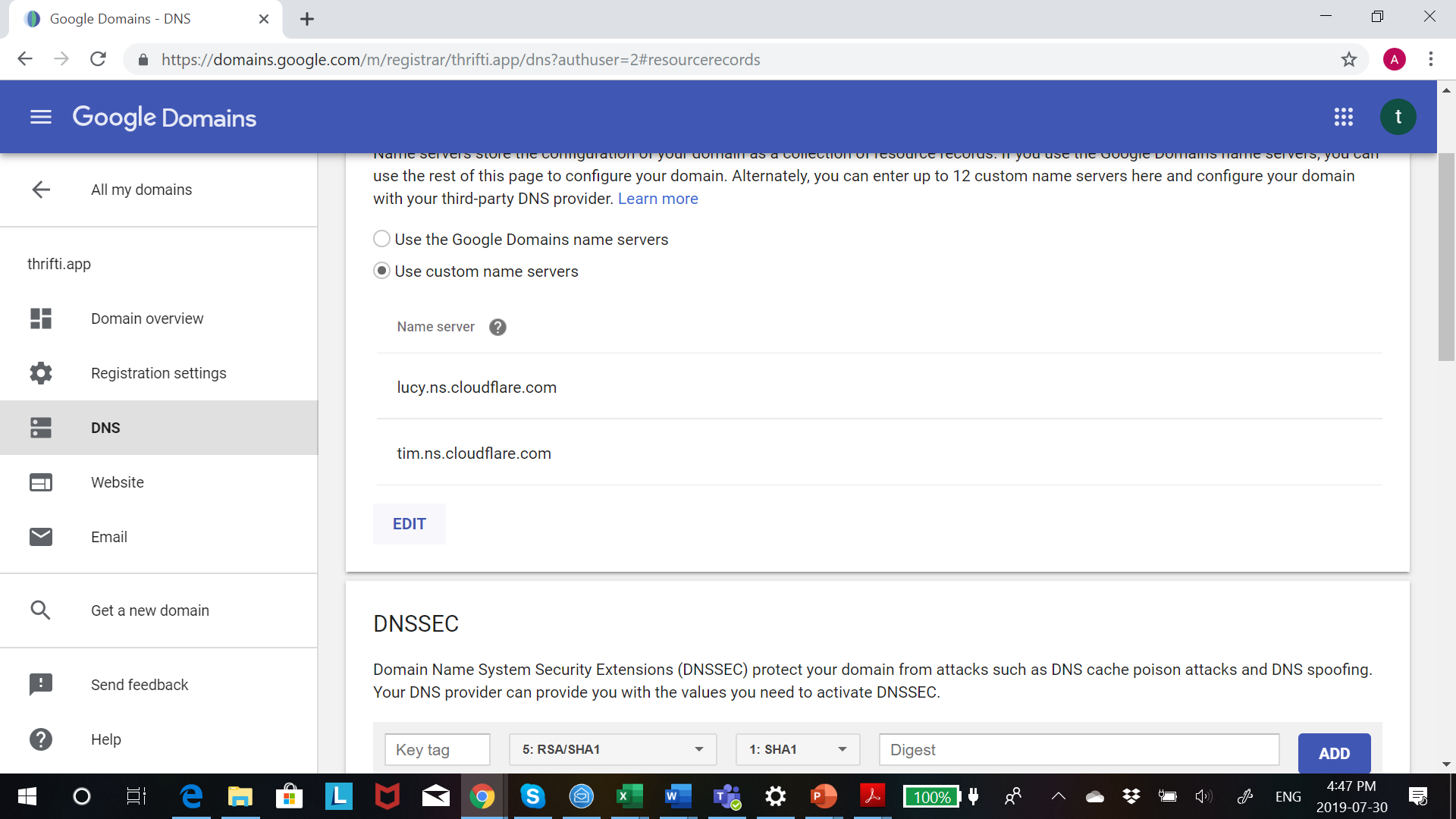Reload the page

(98, 59)
